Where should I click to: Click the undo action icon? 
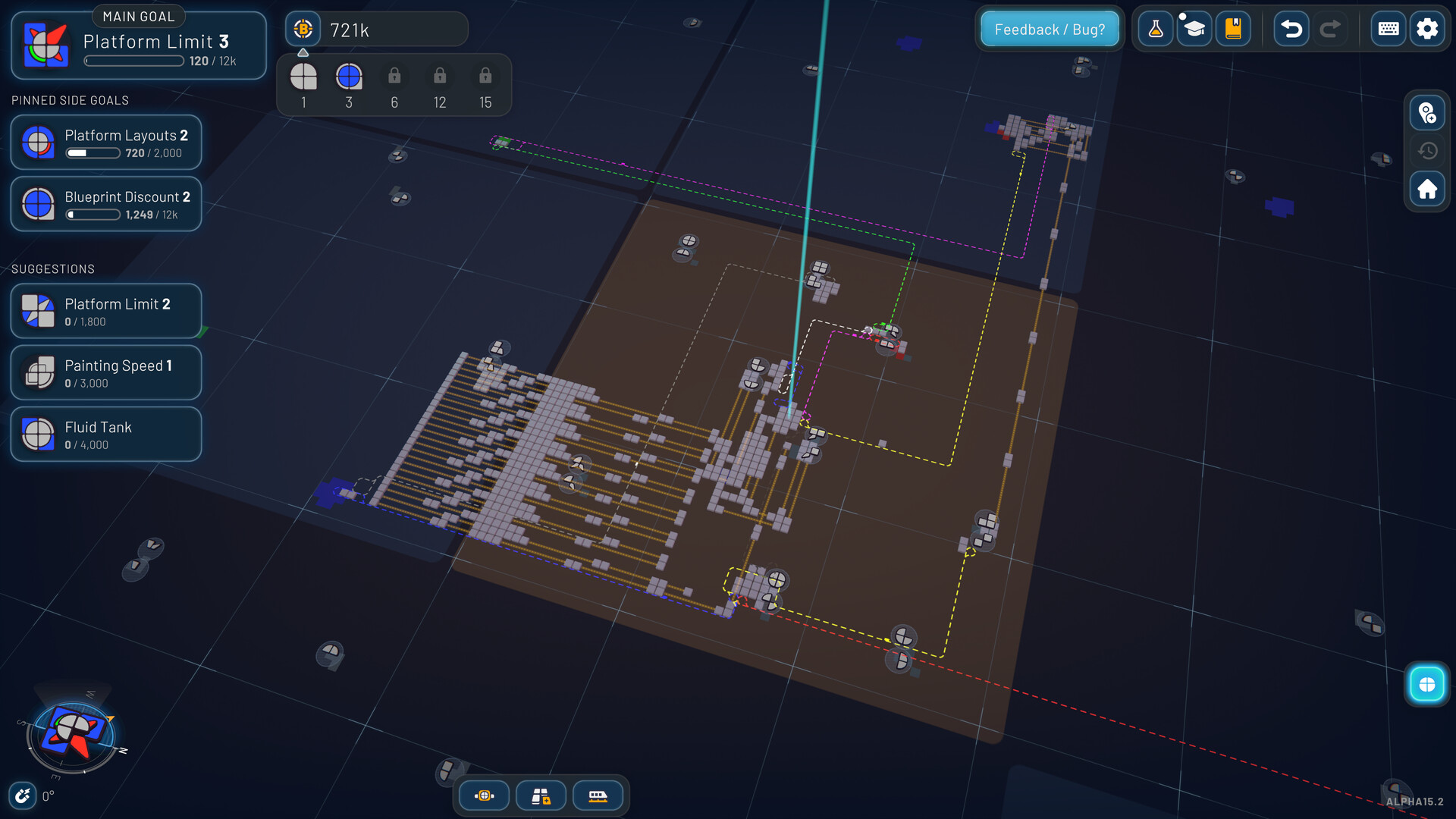click(1291, 29)
